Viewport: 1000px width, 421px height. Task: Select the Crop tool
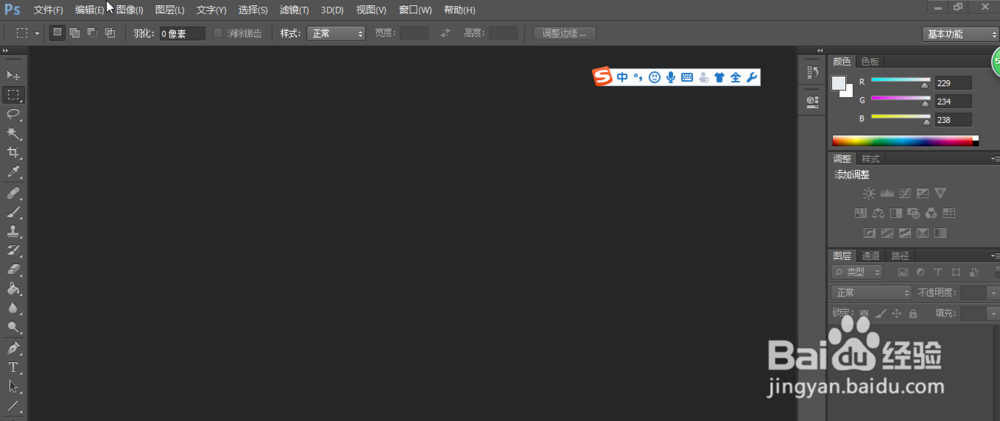pyautogui.click(x=13, y=152)
